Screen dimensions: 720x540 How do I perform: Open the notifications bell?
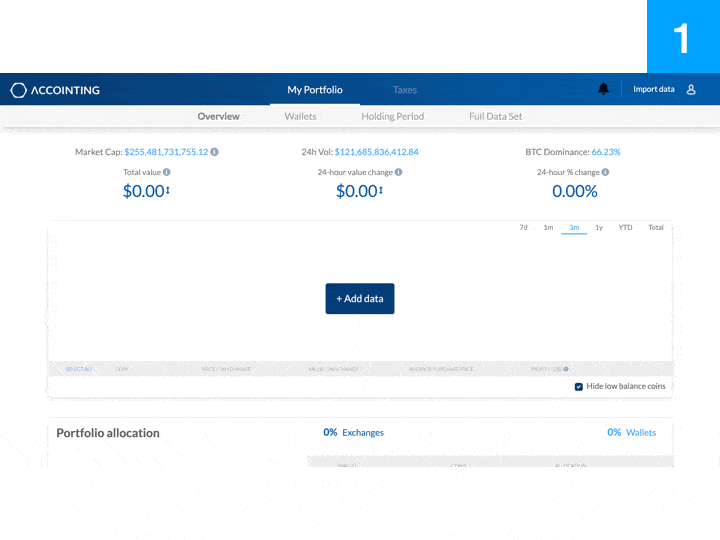[x=603, y=89]
